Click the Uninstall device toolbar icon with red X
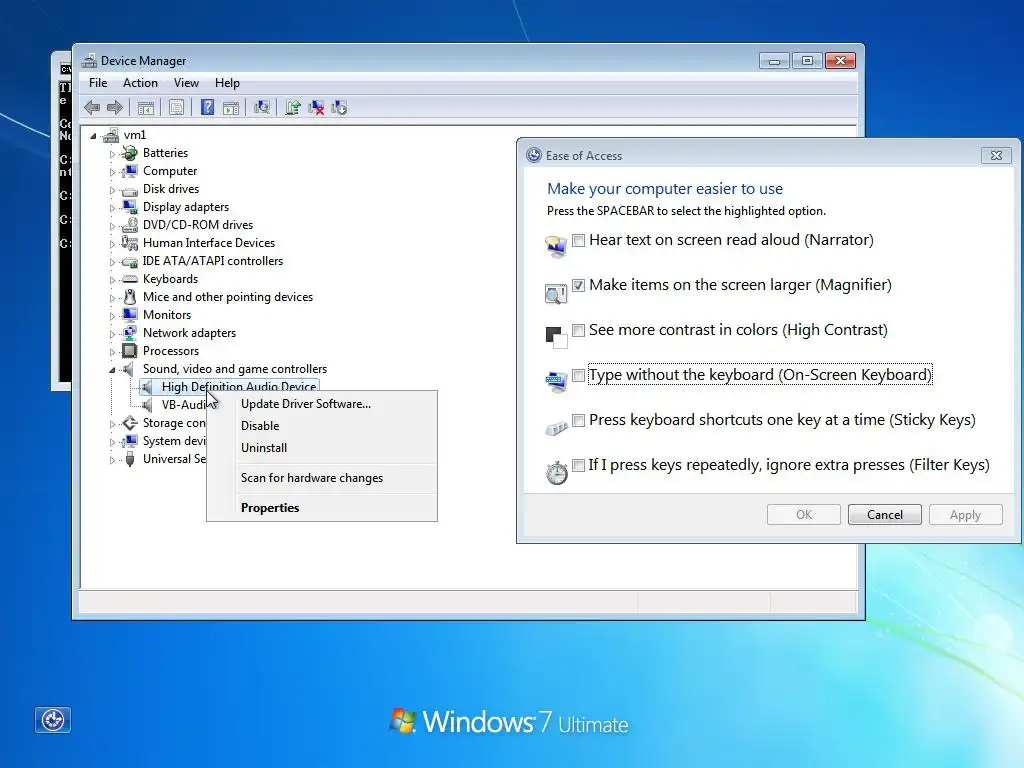This screenshot has height=768, width=1024. point(316,108)
